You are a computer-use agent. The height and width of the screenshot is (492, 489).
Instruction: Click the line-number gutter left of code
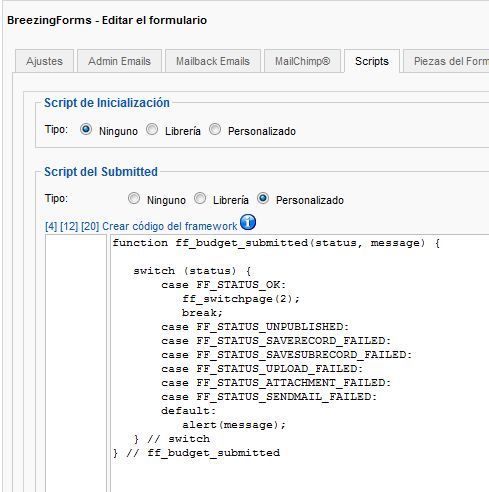click(76, 363)
